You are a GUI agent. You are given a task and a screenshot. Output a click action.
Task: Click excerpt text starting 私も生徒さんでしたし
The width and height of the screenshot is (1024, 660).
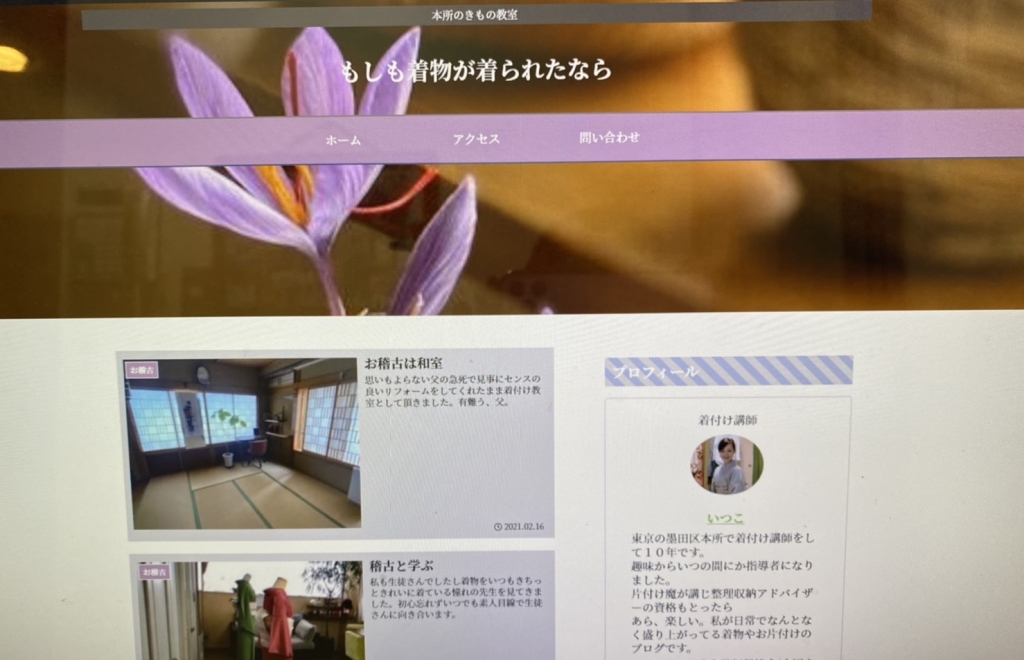pos(456,597)
